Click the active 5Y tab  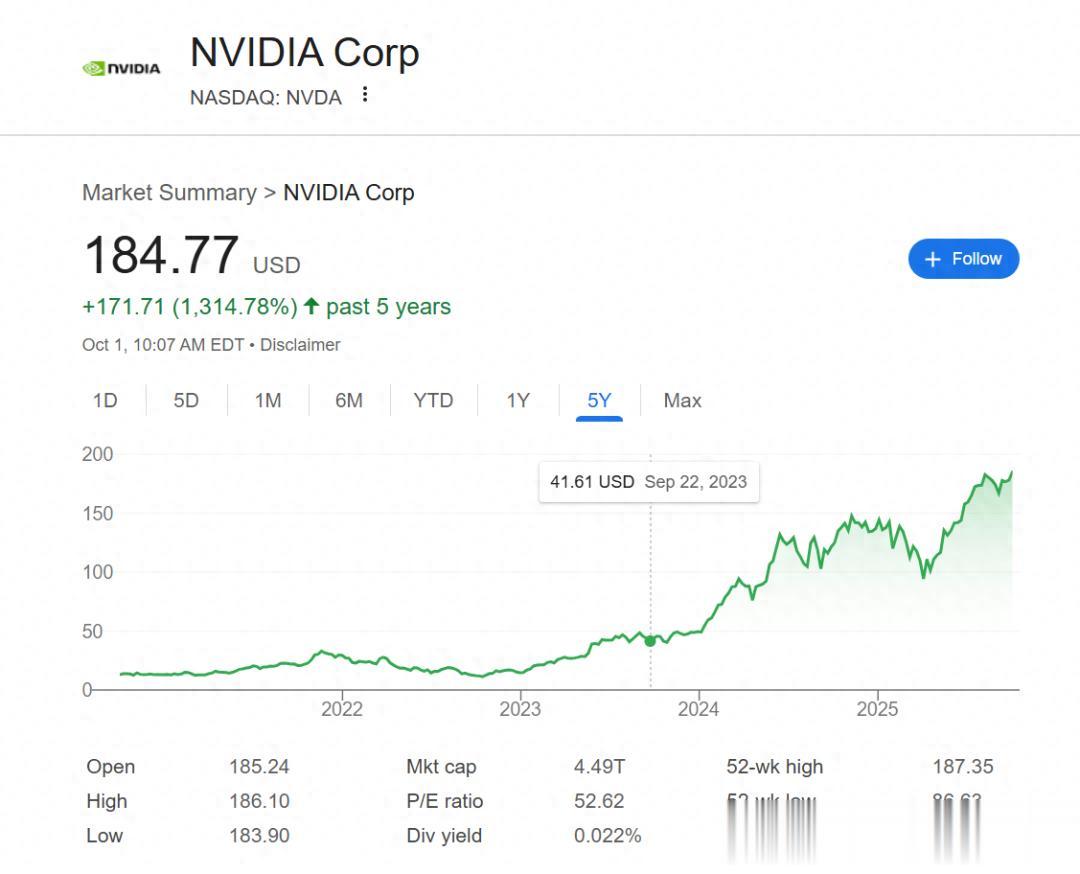[x=599, y=401]
